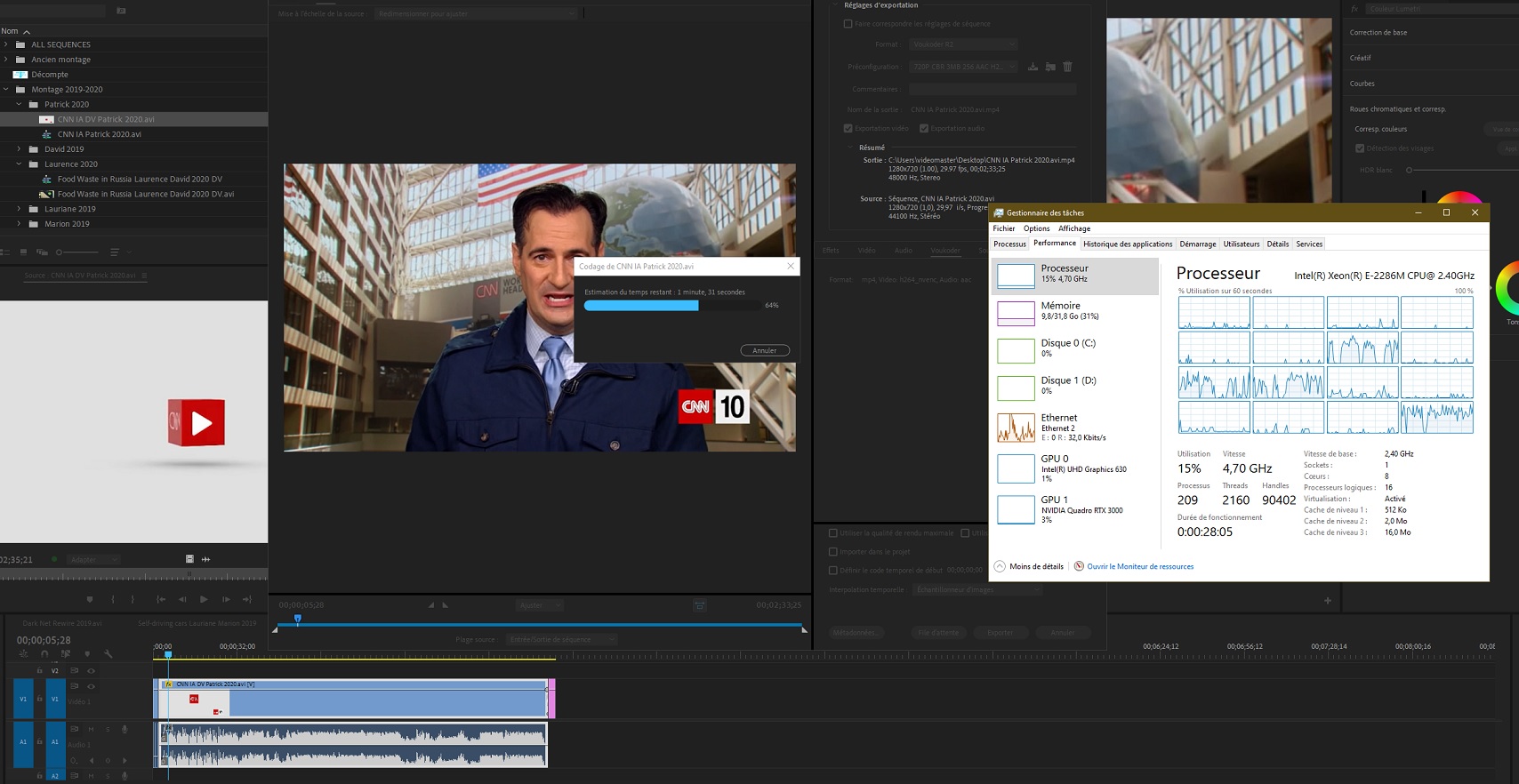
Task: Mark In point in the source monitor
Action: click(x=113, y=599)
